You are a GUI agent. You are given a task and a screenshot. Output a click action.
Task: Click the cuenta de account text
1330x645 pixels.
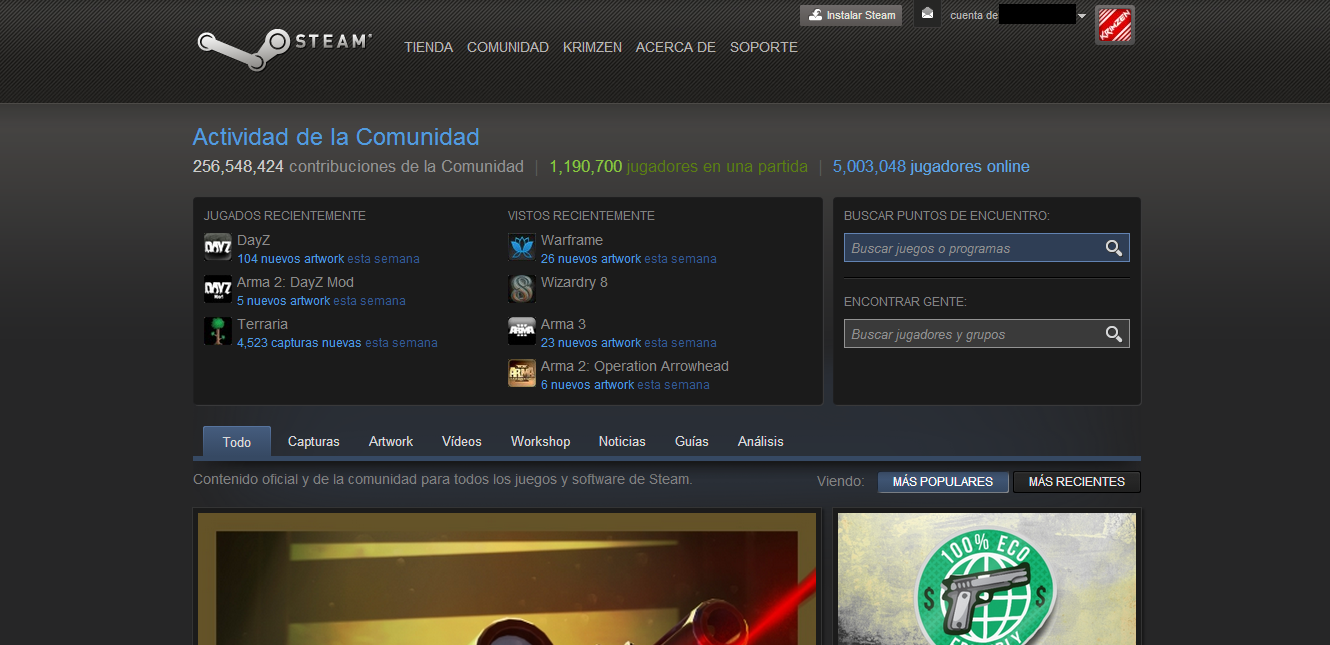click(974, 15)
